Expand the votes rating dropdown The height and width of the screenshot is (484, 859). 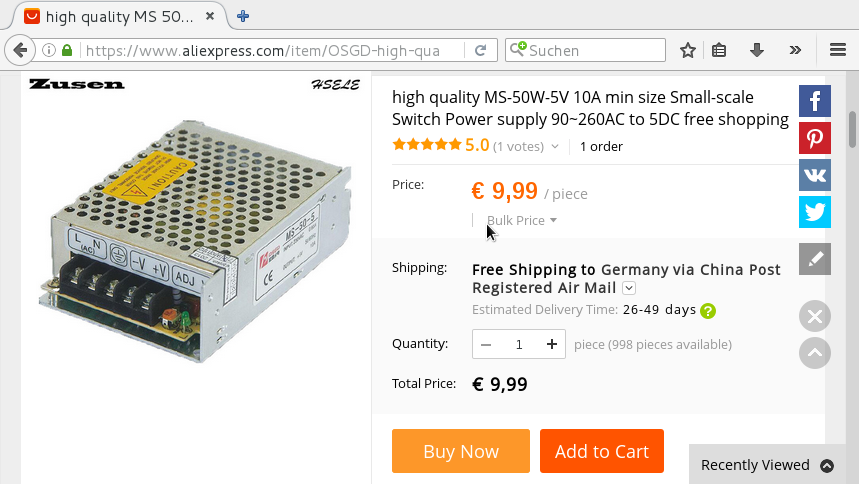[555, 147]
